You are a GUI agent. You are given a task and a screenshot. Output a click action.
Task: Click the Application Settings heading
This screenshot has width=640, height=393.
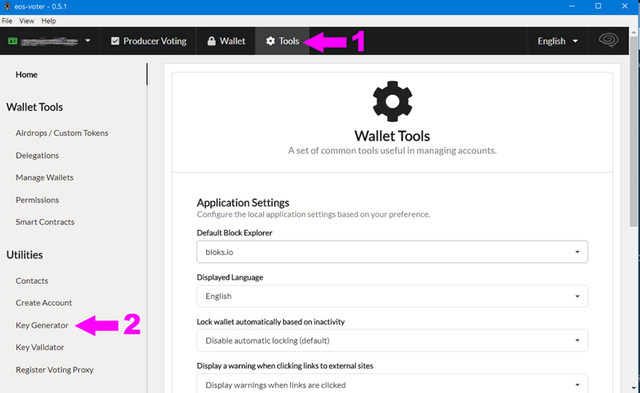(x=243, y=202)
